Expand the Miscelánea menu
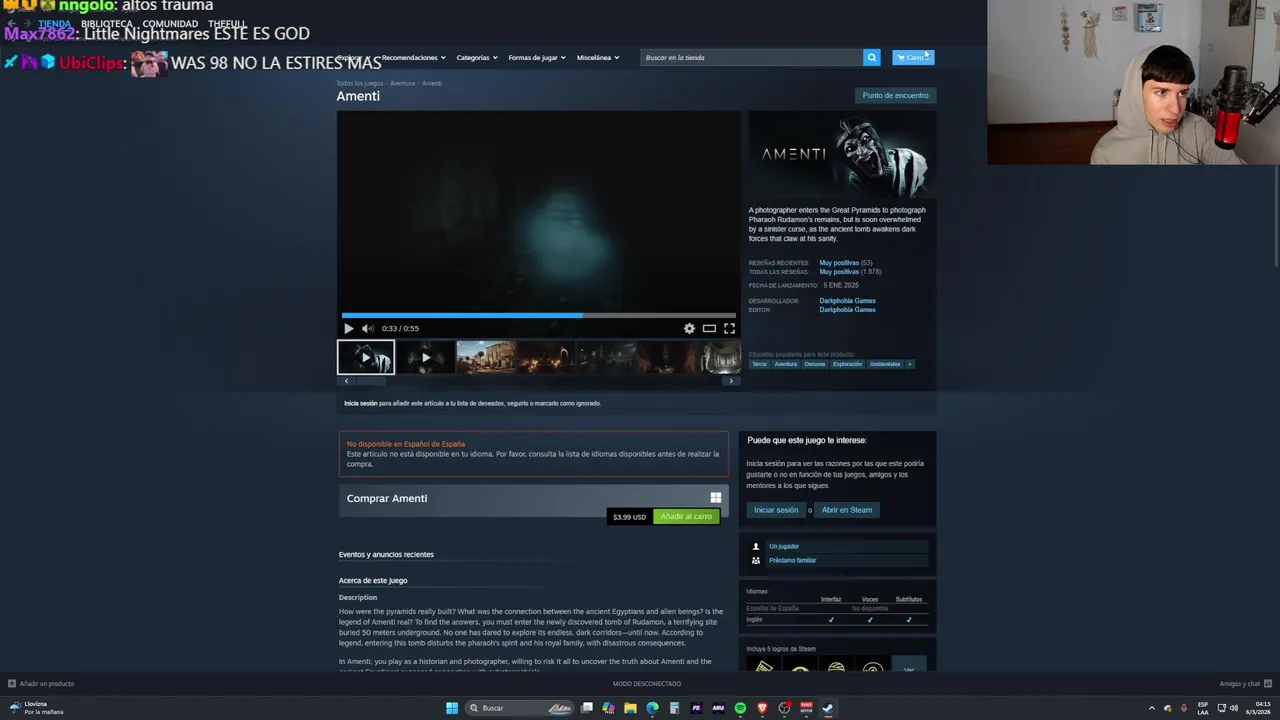Viewport: 1280px width, 720px height. pyautogui.click(x=598, y=57)
